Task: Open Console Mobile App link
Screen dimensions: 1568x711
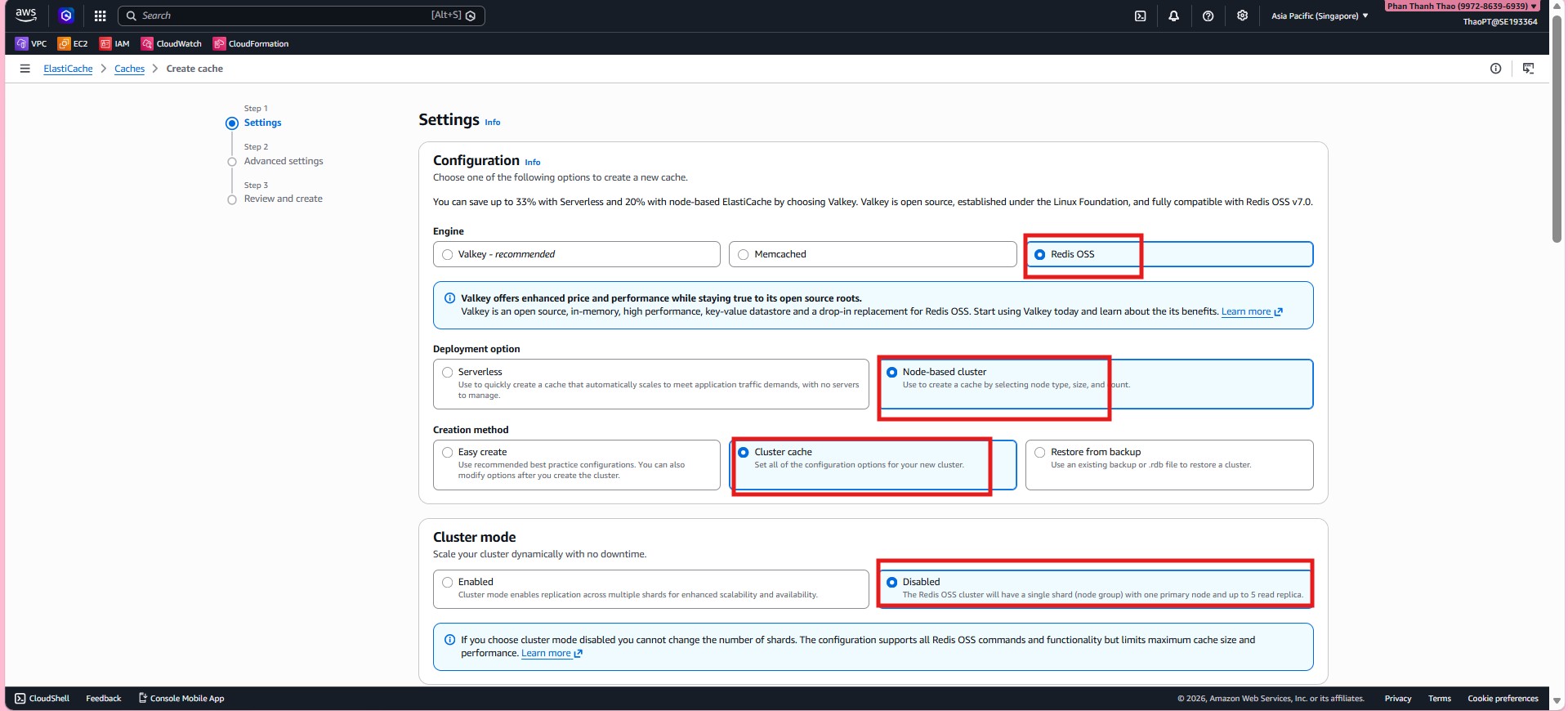Action: 181,699
